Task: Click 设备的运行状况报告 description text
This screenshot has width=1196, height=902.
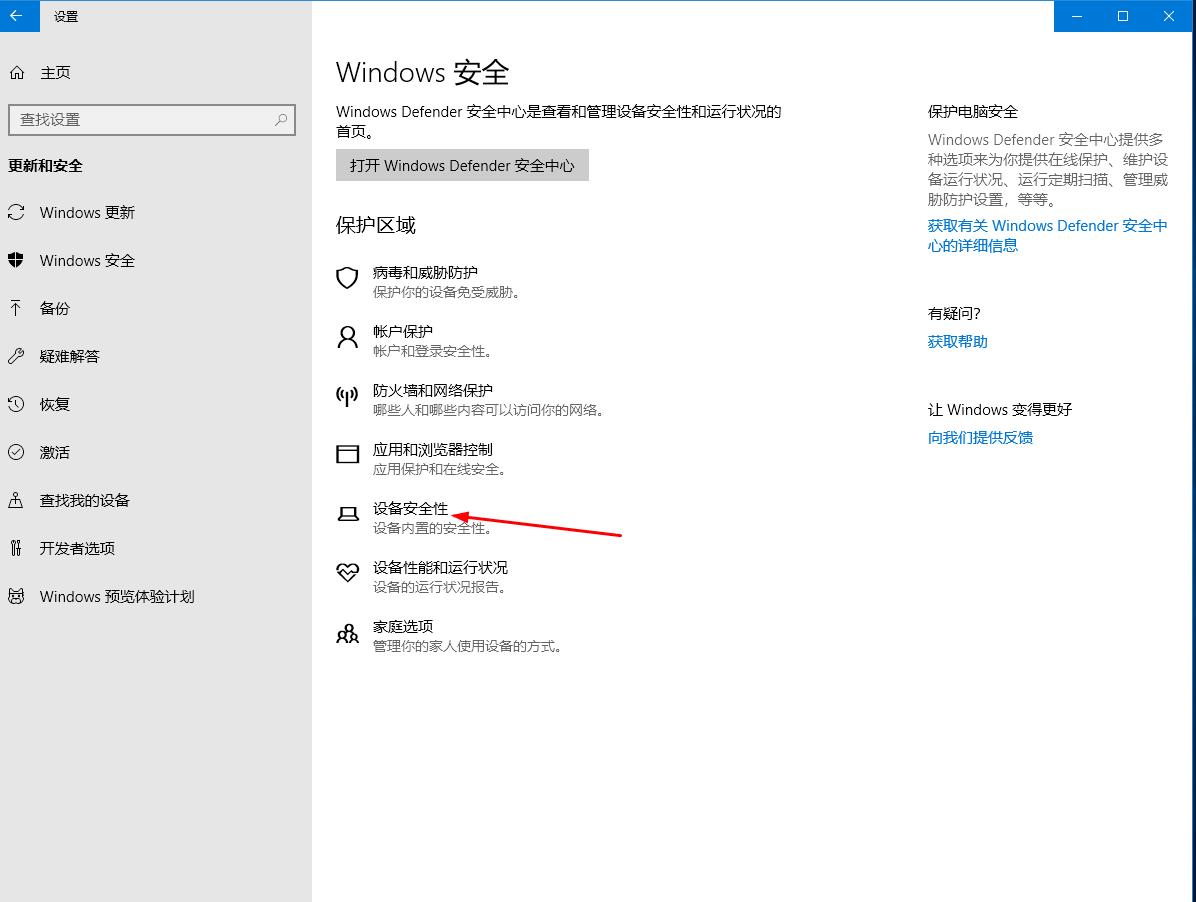Action: 439,587
